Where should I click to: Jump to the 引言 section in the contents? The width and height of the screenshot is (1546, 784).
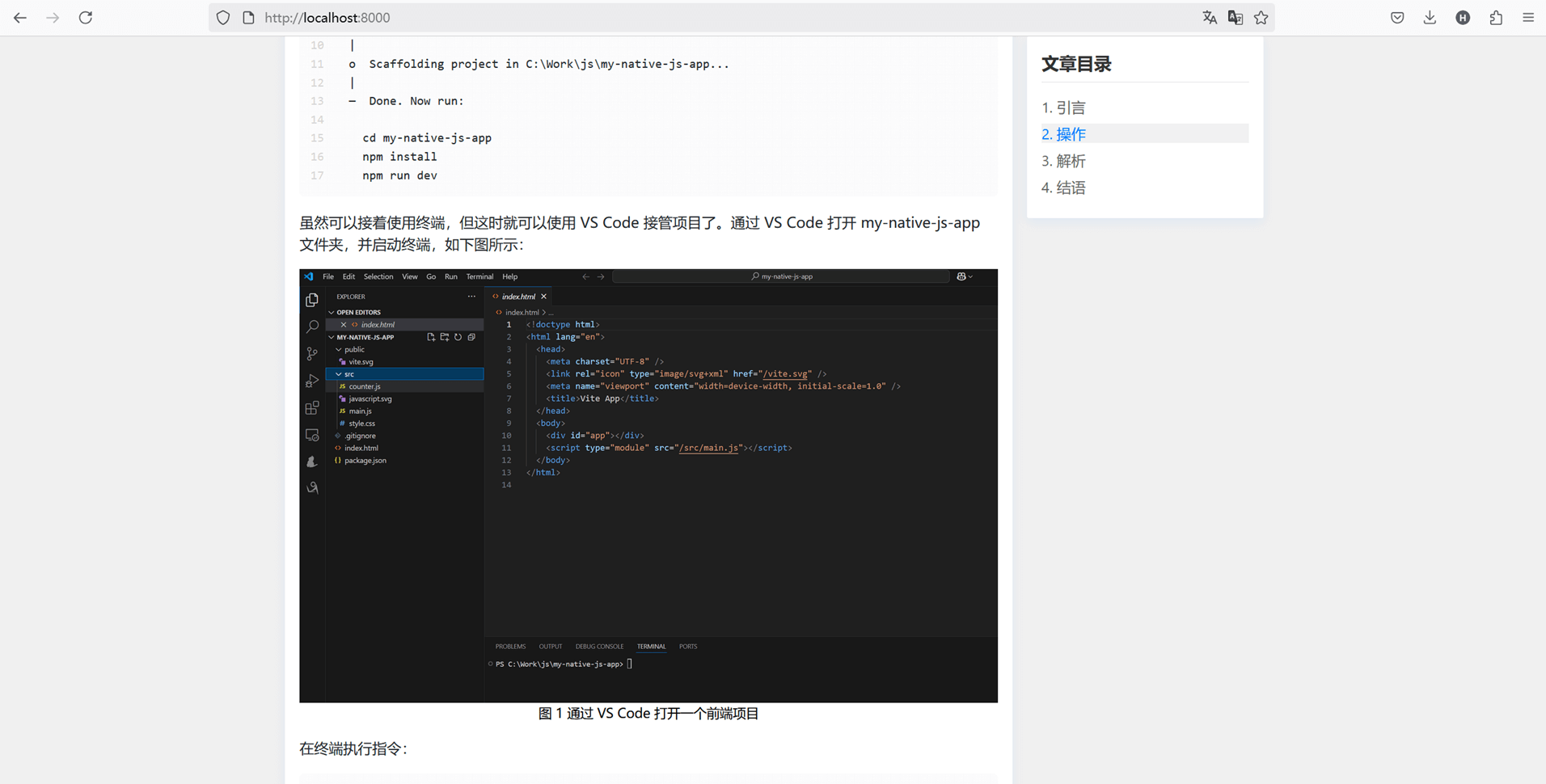[1063, 107]
